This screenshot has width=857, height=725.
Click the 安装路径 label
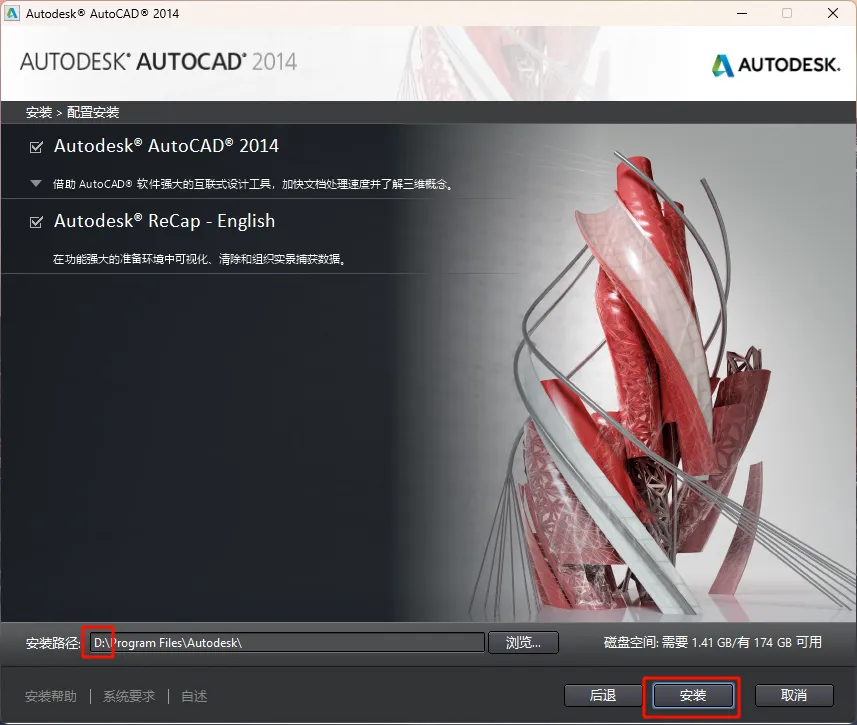[53, 643]
